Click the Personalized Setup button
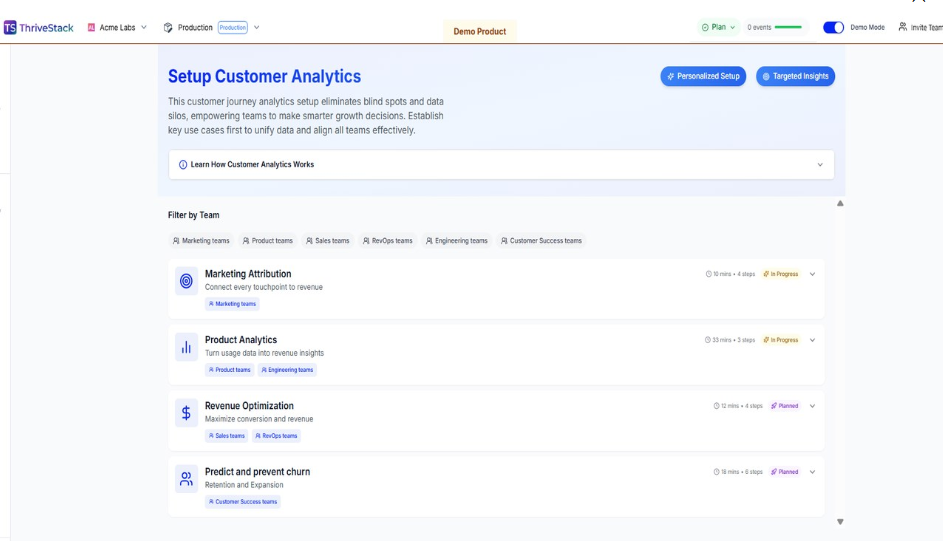The width and height of the screenshot is (943, 541). (x=703, y=76)
